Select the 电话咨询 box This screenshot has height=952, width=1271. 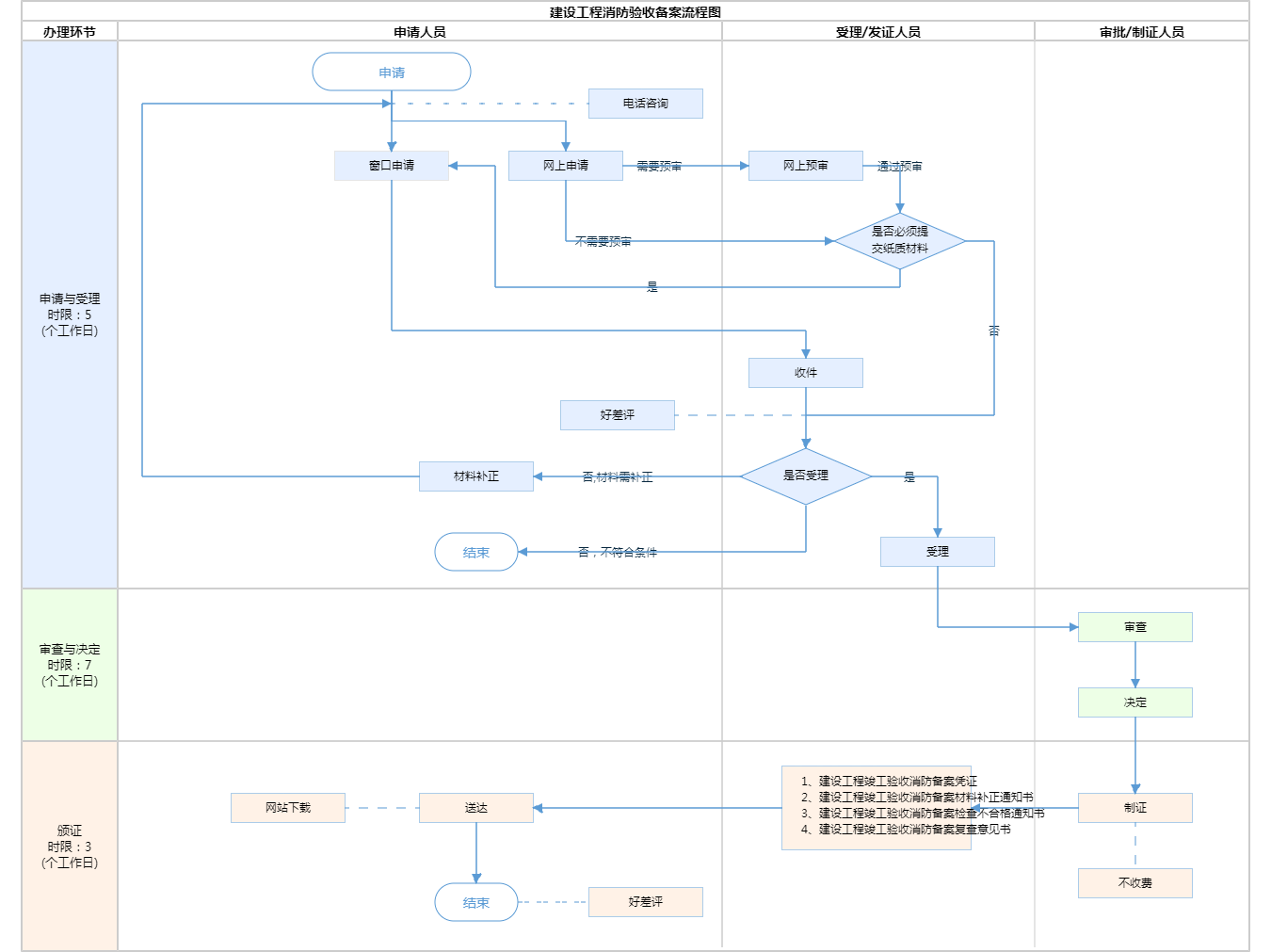645,104
